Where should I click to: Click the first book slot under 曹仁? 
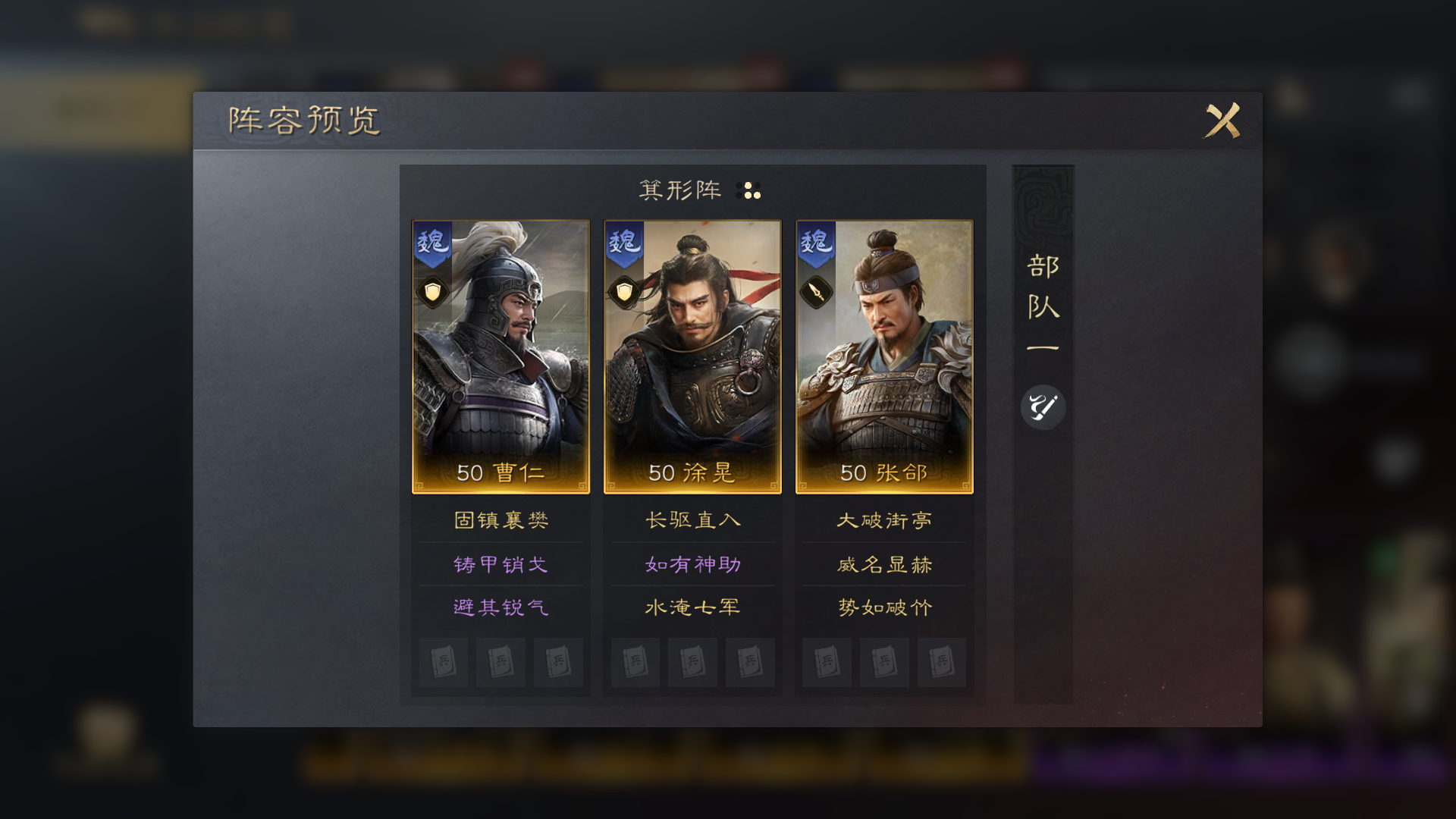pyautogui.click(x=444, y=662)
